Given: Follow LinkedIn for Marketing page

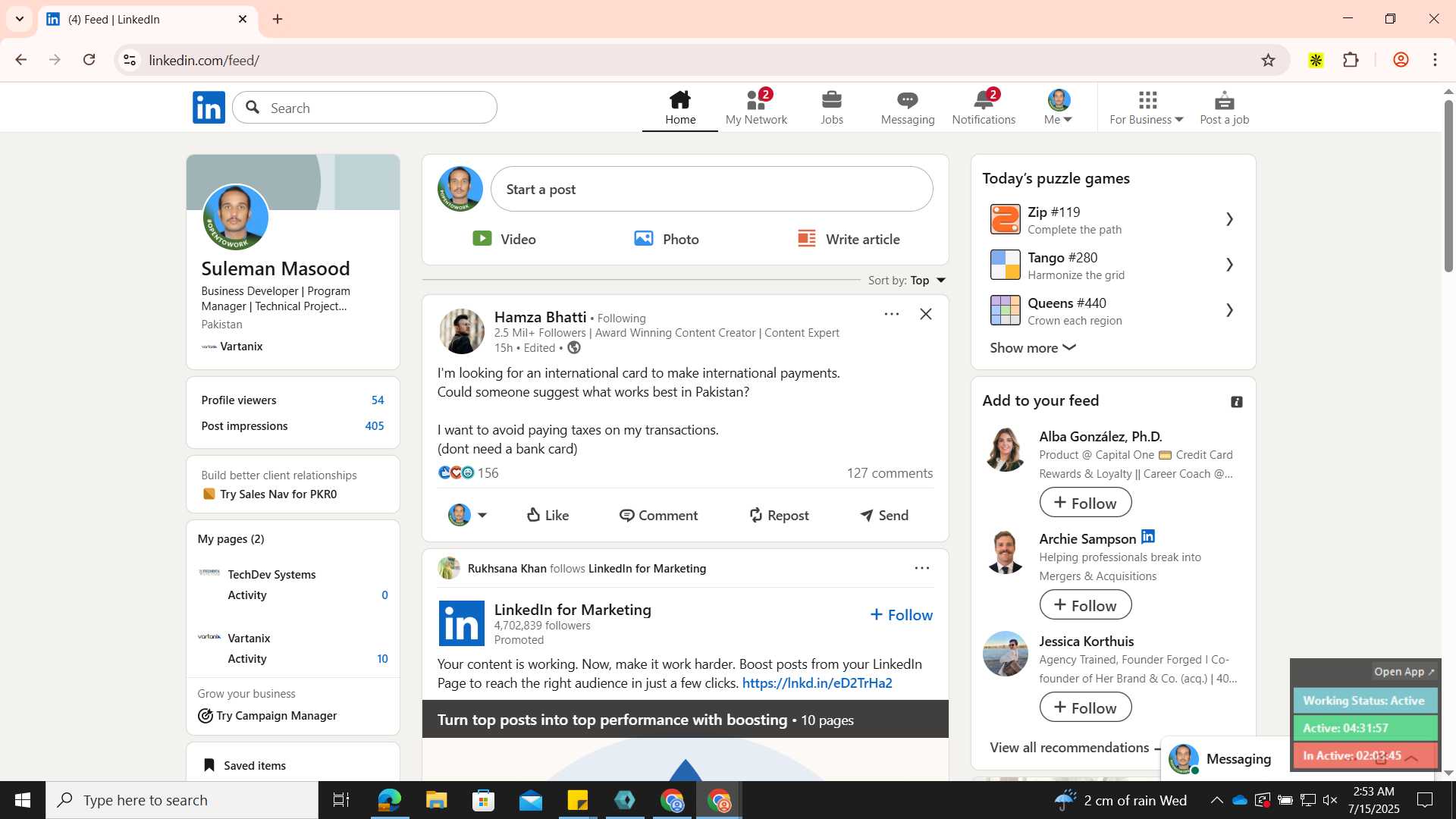Looking at the screenshot, I should (x=901, y=615).
